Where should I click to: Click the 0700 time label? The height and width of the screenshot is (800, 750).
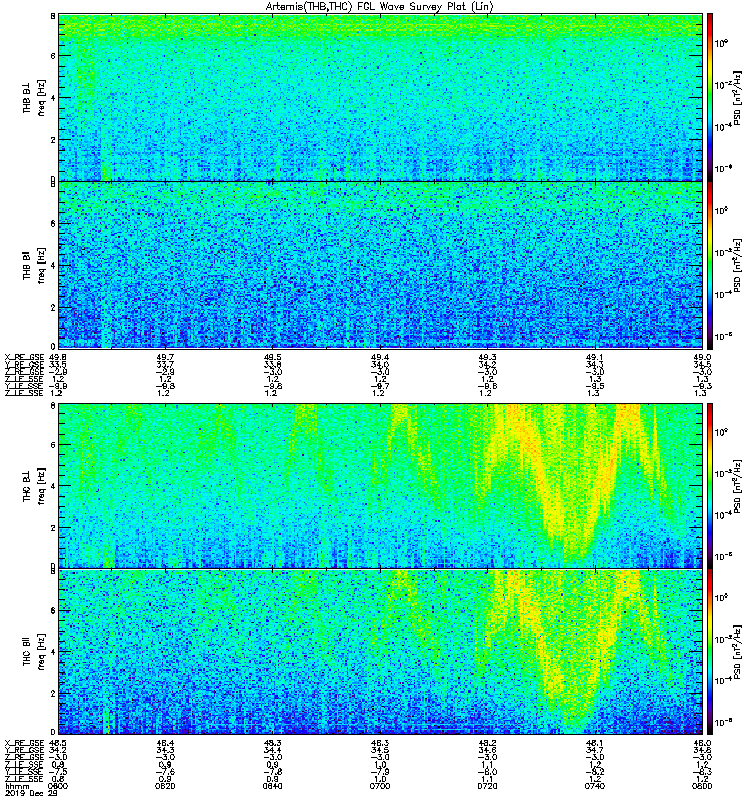pyautogui.click(x=380, y=786)
